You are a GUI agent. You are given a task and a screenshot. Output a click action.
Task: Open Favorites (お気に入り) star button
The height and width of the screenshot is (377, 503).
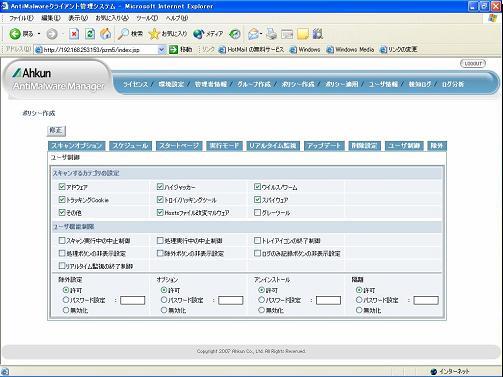pos(167,34)
